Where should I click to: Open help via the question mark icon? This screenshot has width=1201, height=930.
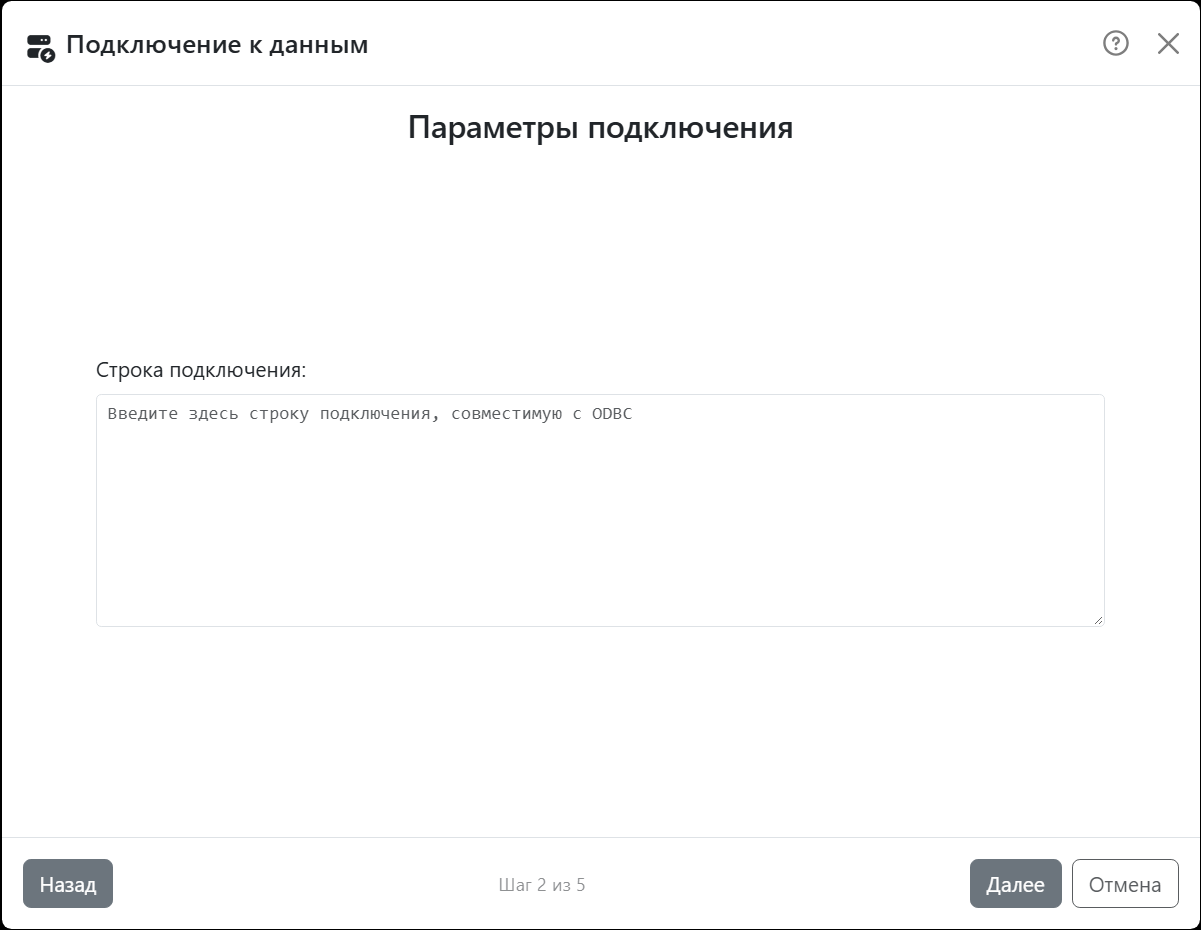pyautogui.click(x=1116, y=43)
